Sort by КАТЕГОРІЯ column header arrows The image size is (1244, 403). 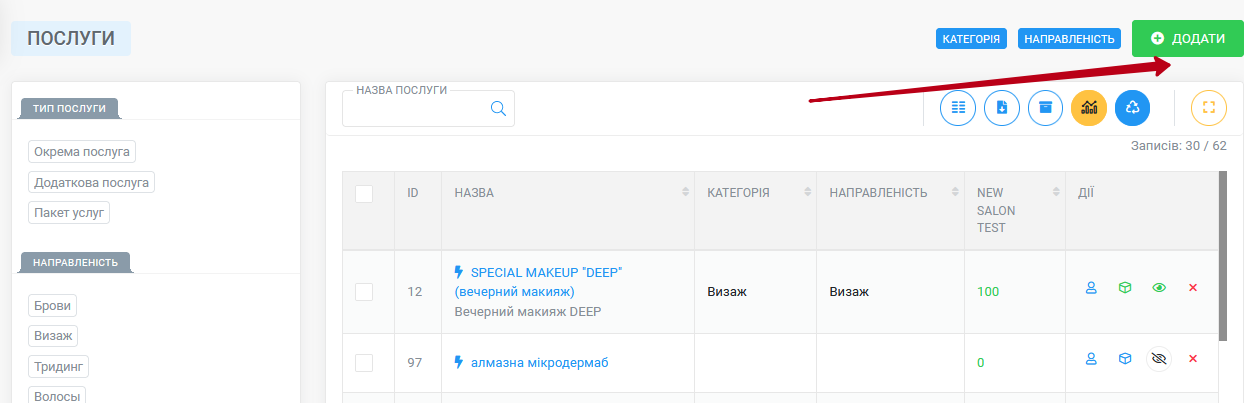[x=807, y=192]
